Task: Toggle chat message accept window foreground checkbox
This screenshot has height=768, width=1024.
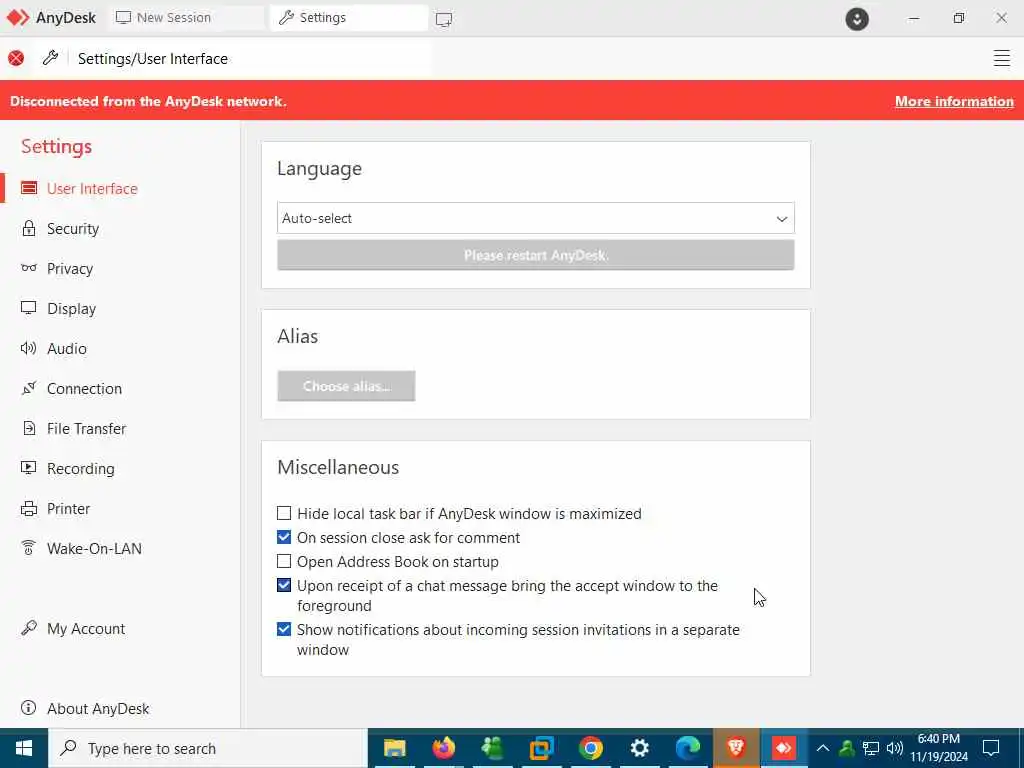Action: click(x=284, y=585)
